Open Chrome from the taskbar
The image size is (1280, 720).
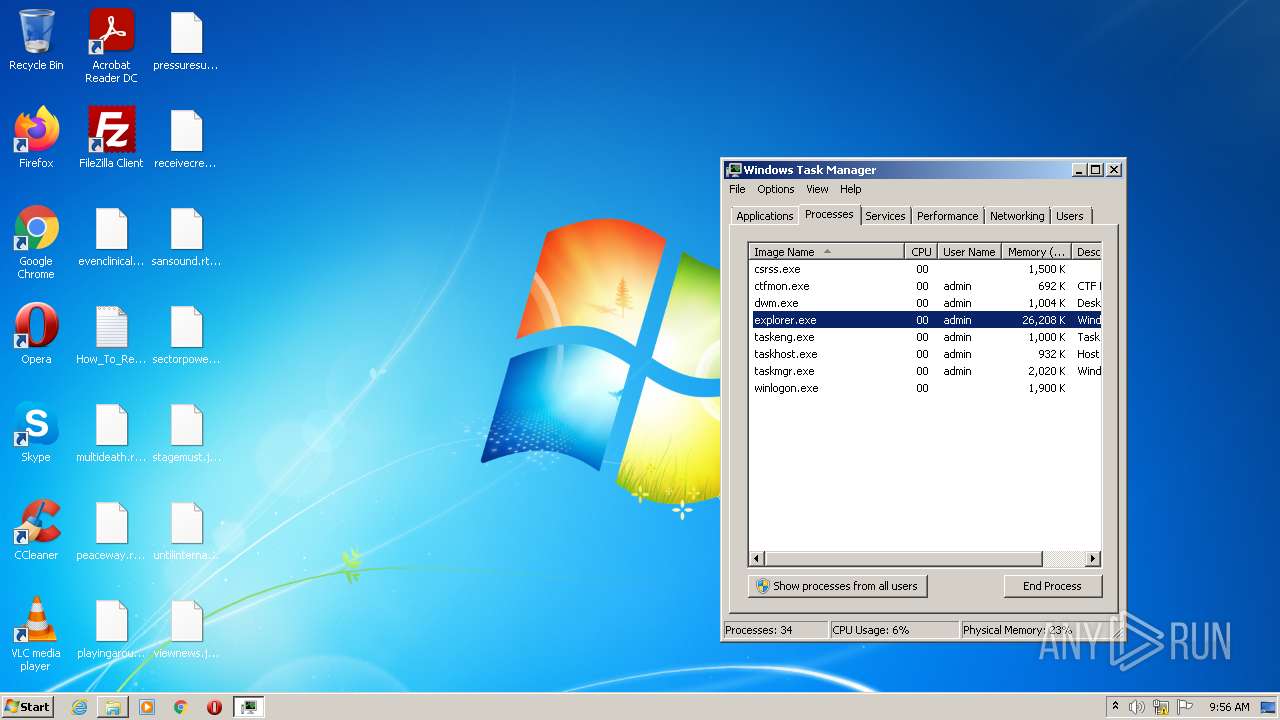pos(181,707)
